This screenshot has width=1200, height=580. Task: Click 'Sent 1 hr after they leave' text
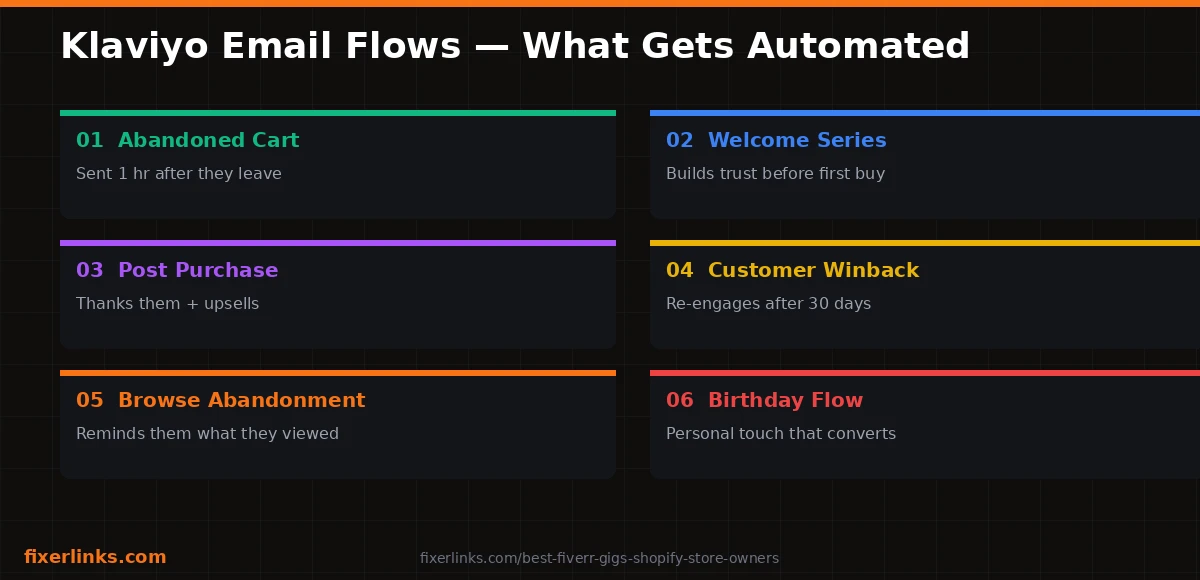point(179,174)
